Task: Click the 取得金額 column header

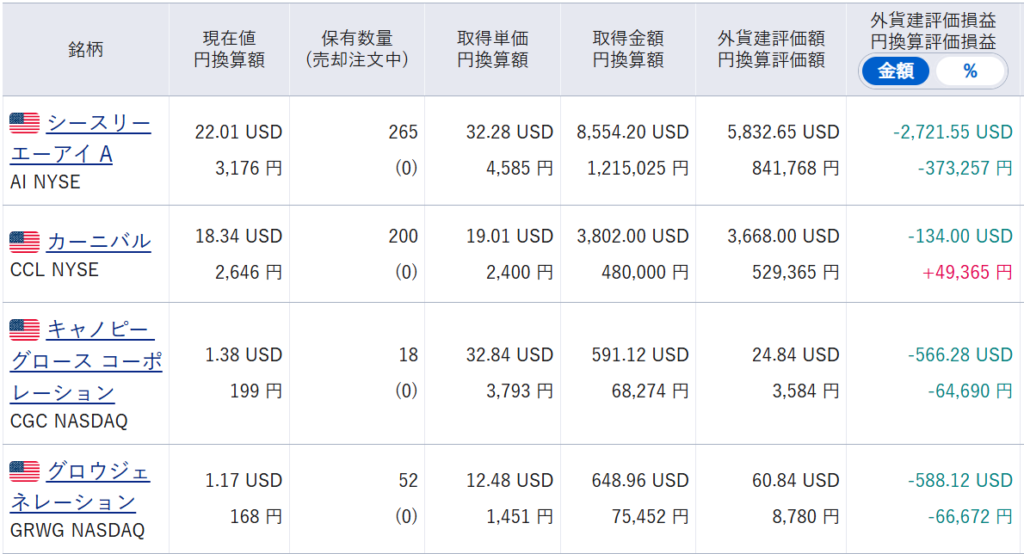Action: tap(628, 49)
